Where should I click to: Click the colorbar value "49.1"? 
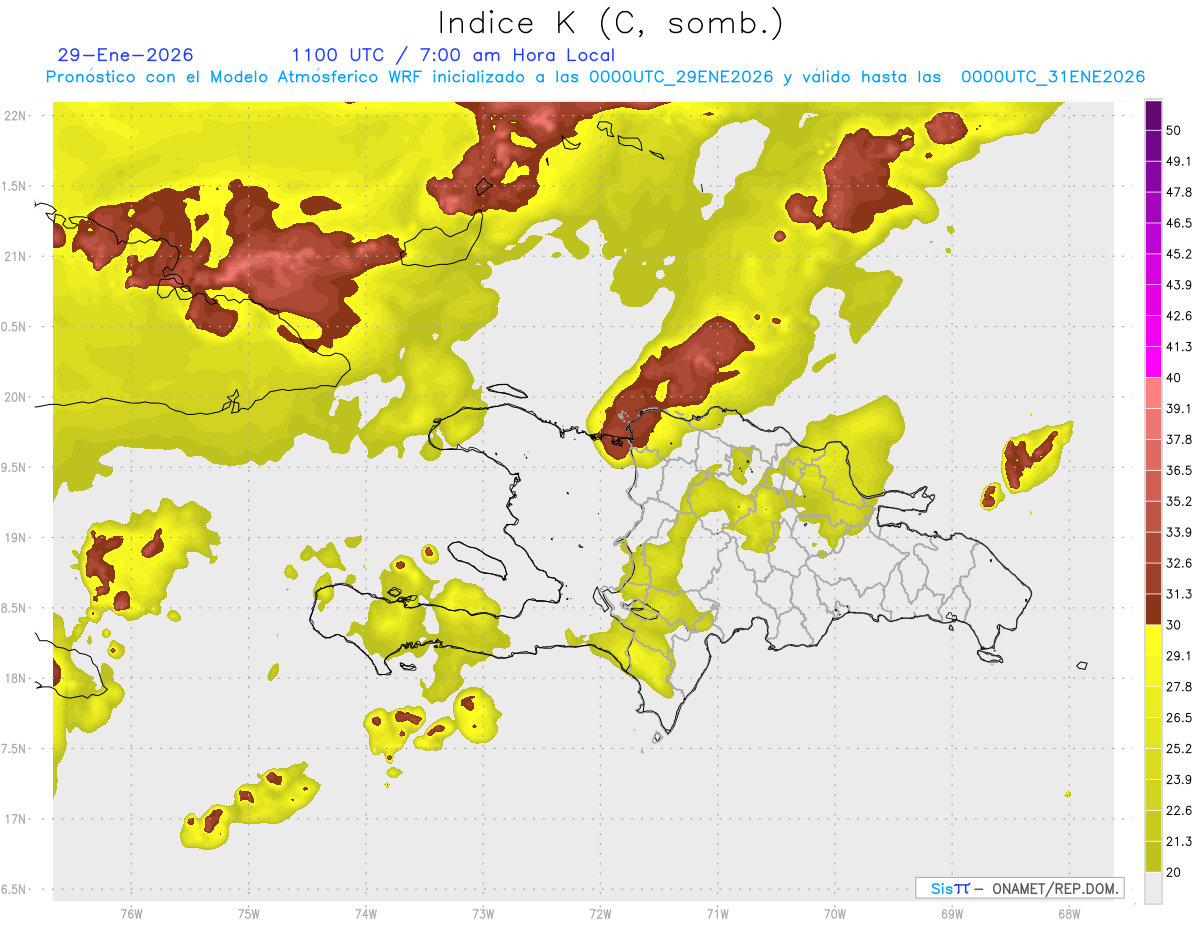point(1179,161)
